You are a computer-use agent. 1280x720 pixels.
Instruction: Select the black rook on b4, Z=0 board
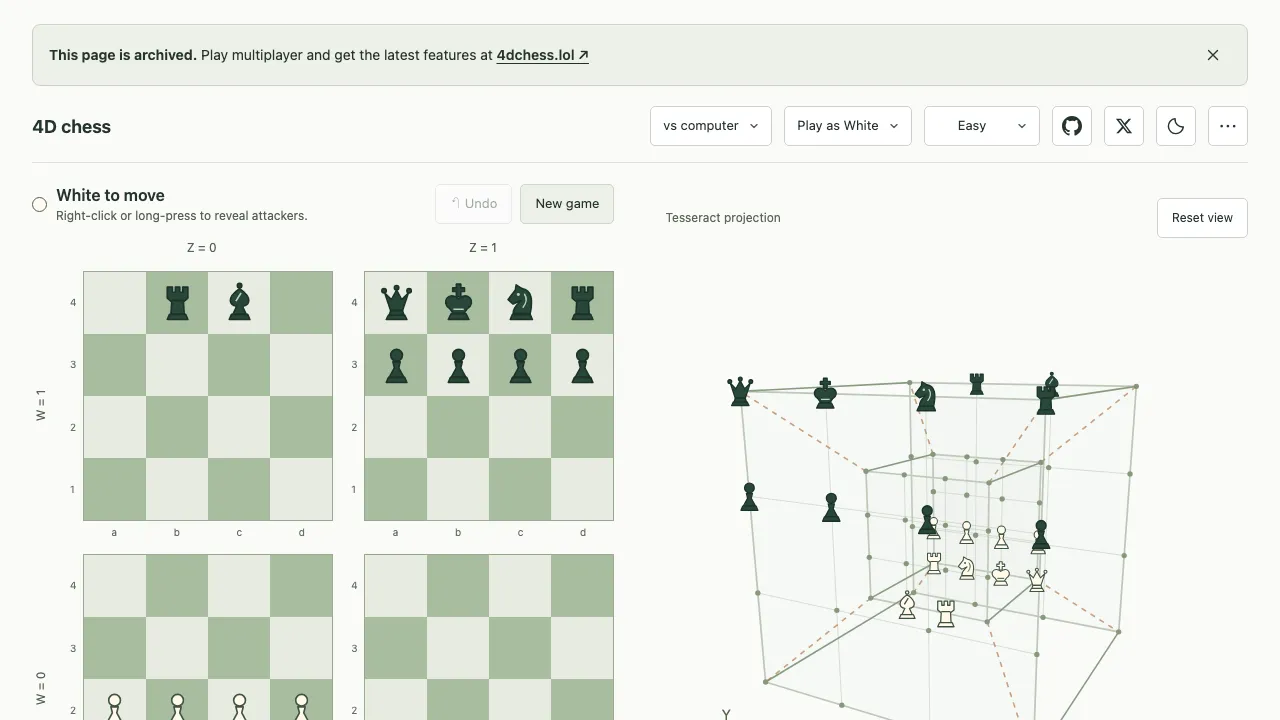pyautogui.click(x=177, y=302)
